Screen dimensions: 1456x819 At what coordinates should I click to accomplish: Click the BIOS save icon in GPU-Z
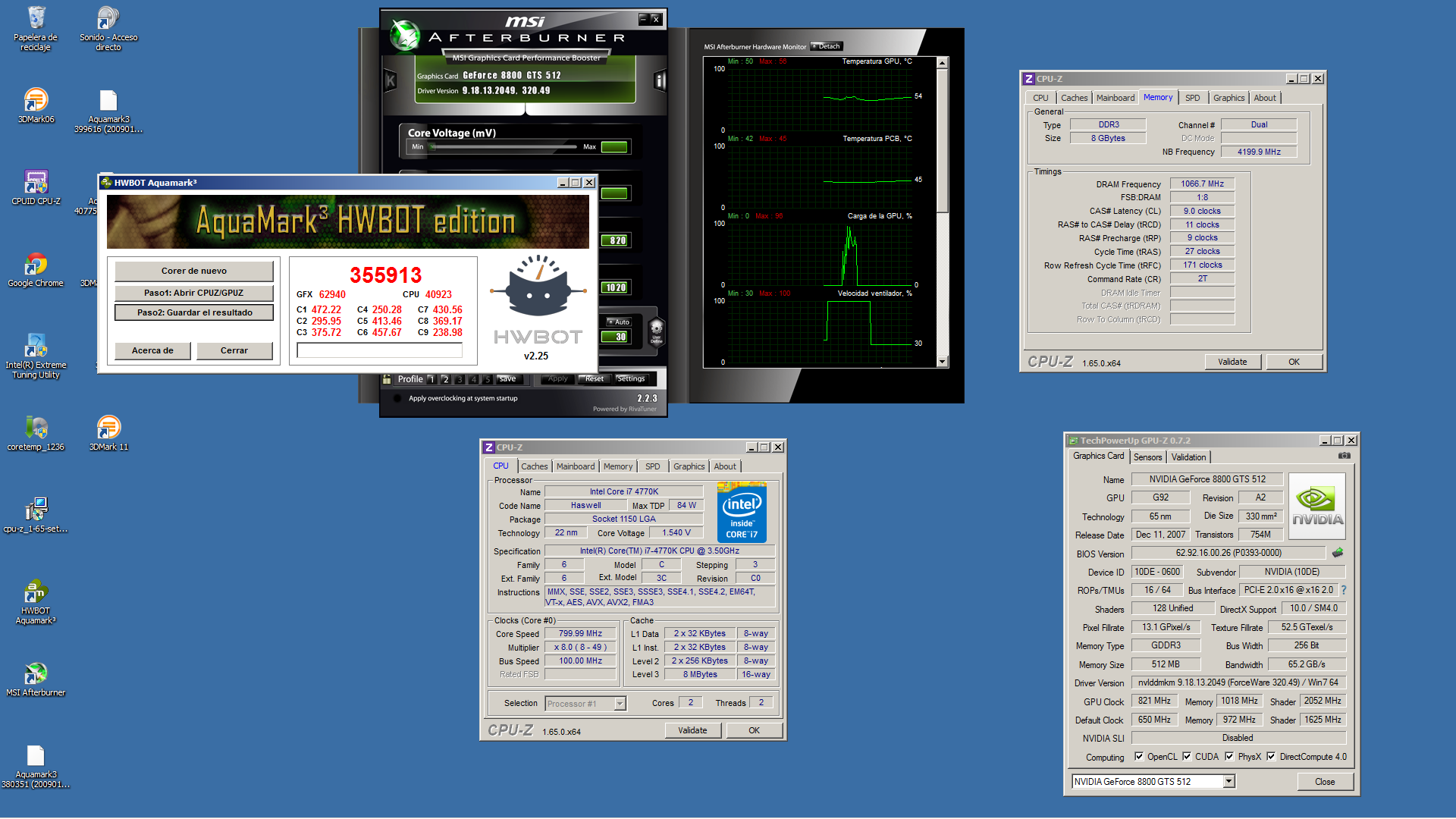[x=1337, y=553]
